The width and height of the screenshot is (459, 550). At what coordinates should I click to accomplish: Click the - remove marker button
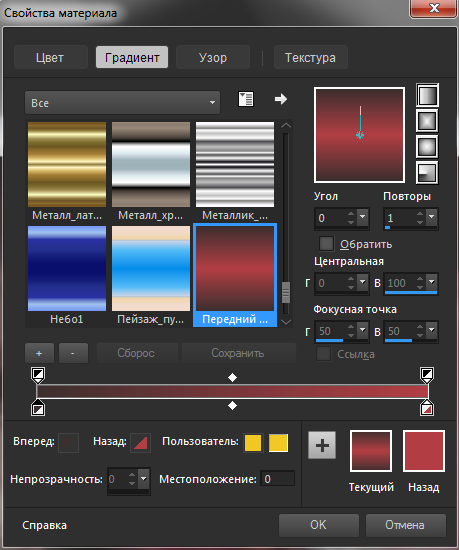[73, 353]
